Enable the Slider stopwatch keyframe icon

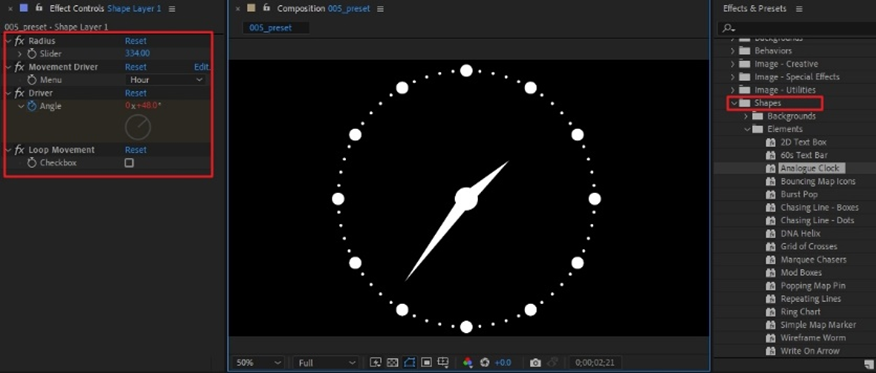[32, 54]
